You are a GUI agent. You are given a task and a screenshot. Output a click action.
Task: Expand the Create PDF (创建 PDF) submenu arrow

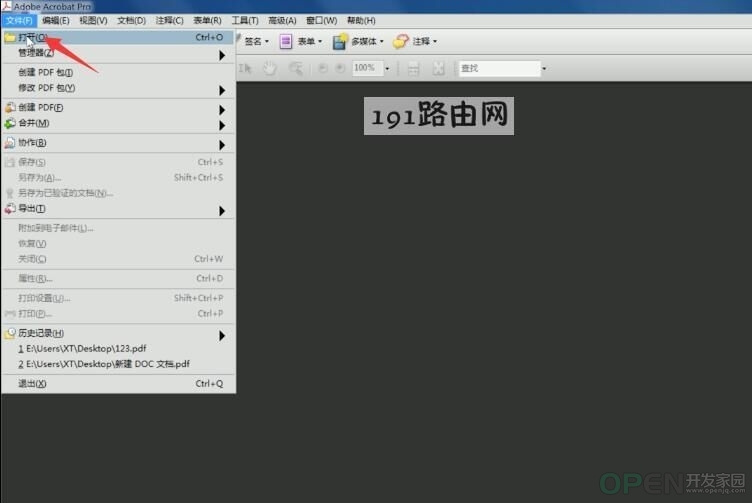222,110
